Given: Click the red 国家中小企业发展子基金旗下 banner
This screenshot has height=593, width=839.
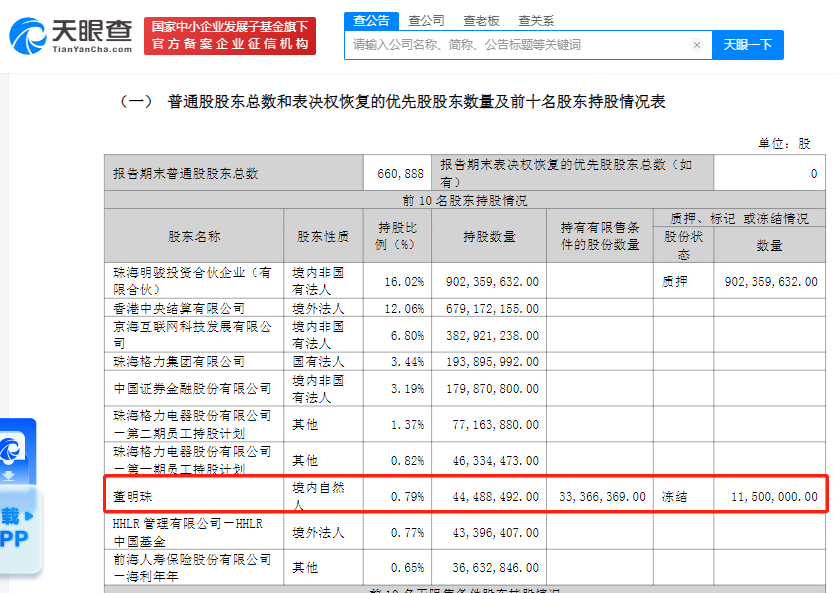Looking at the screenshot, I should pos(230,36).
